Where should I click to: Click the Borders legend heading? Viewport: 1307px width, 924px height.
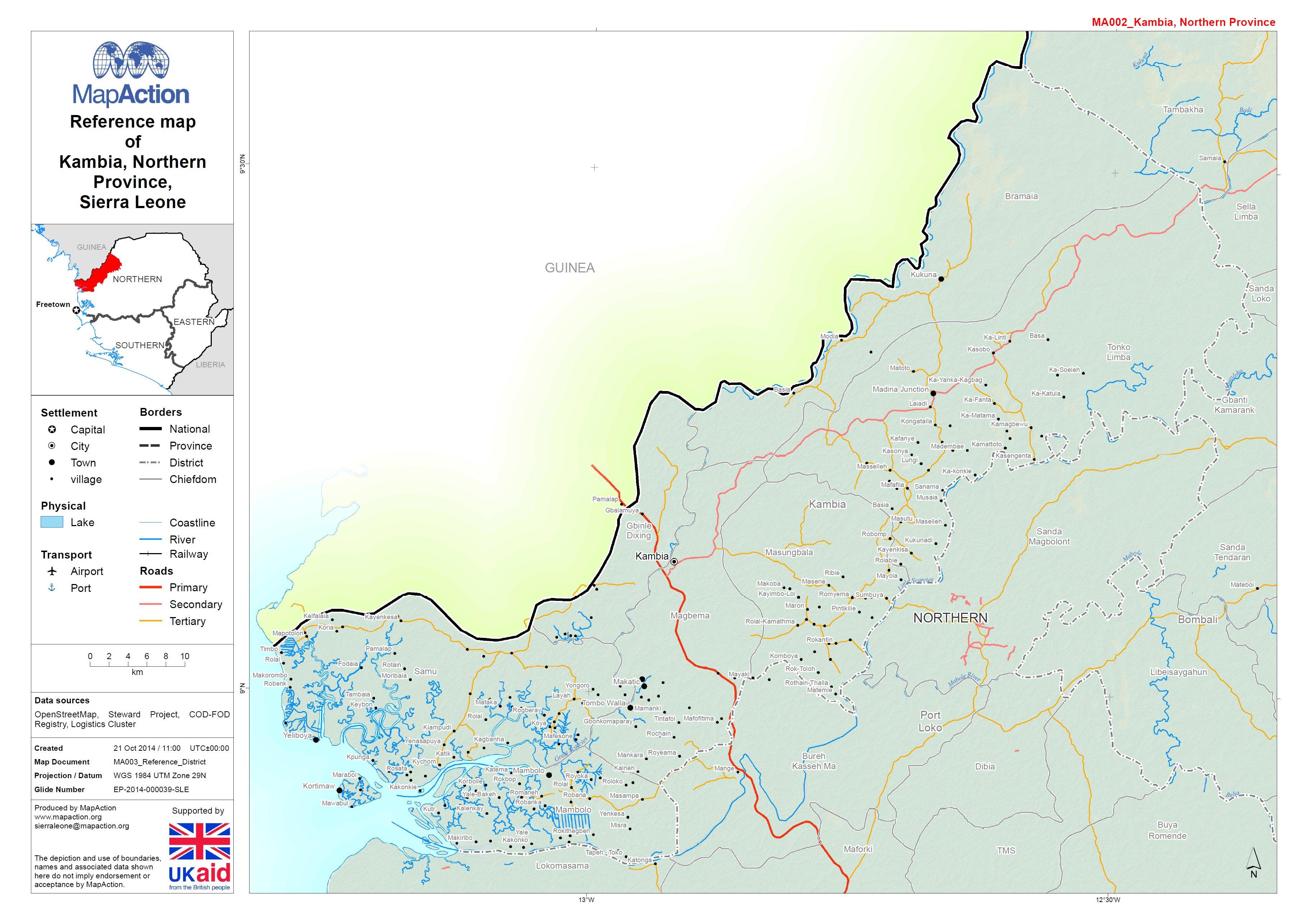coord(161,413)
